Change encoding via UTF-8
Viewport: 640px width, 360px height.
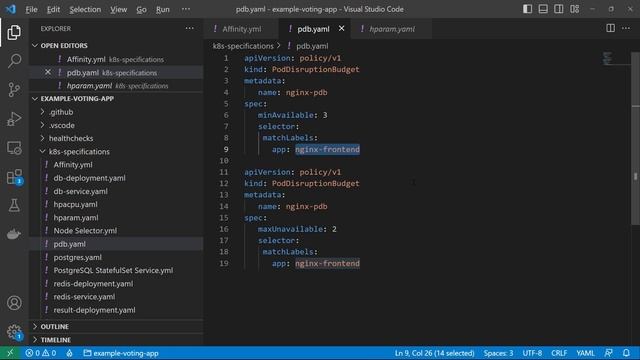coord(532,353)
